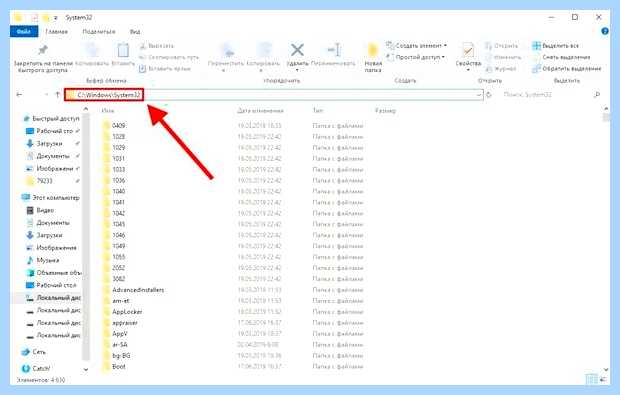Switch to large thumbnails view icon in status bar

pos(603,380)
